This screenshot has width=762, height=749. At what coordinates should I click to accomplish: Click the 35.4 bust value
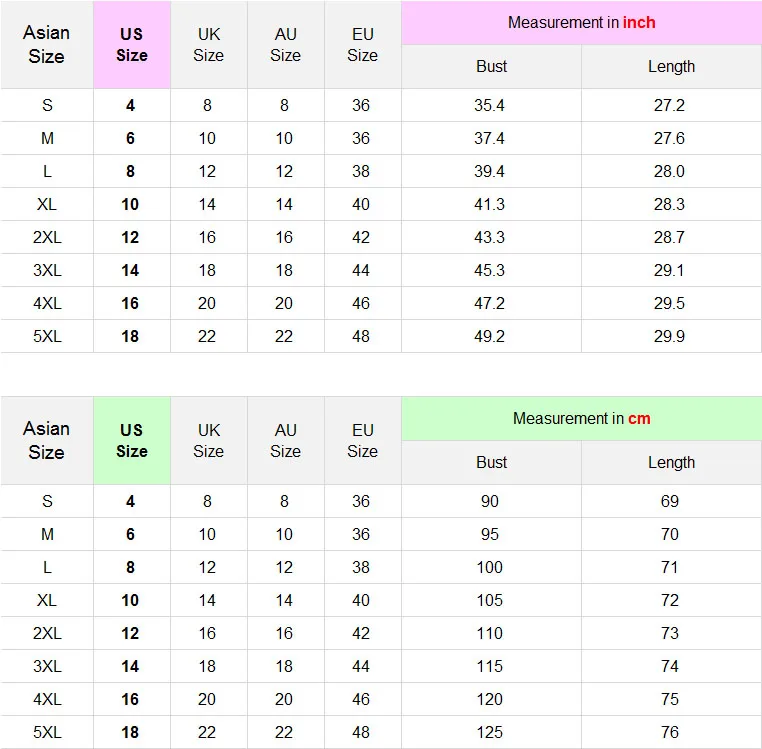489,105
